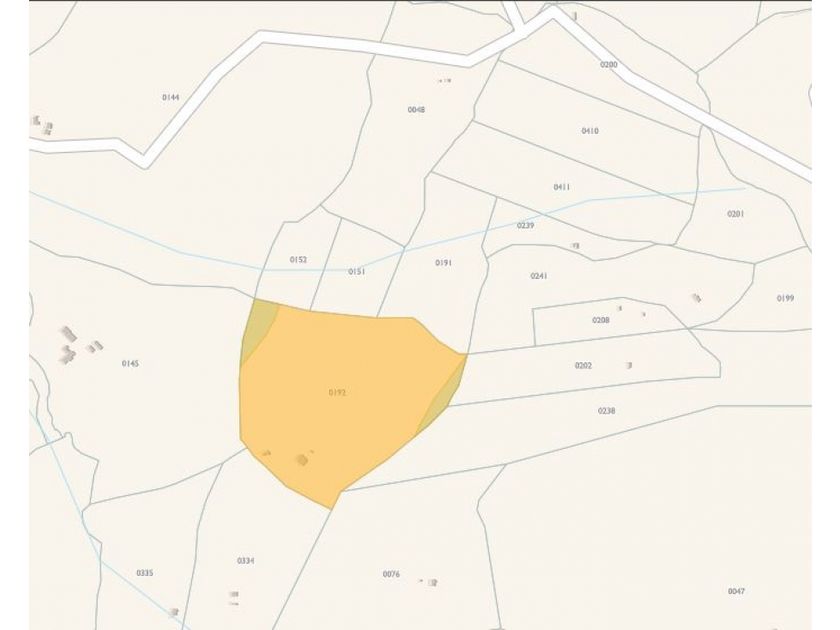The width and height of the screenshot is (840, 630).
Task: Select parcel 0144 on the map
Action: [171, 98]
